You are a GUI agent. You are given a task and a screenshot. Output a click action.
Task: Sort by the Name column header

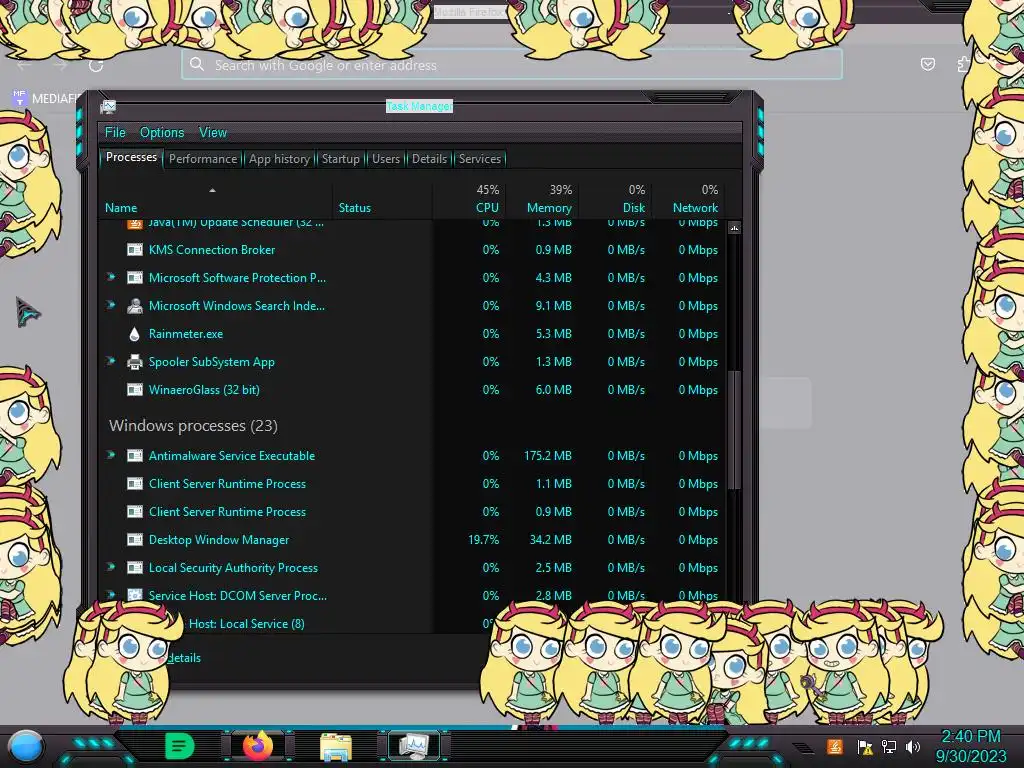121,208
